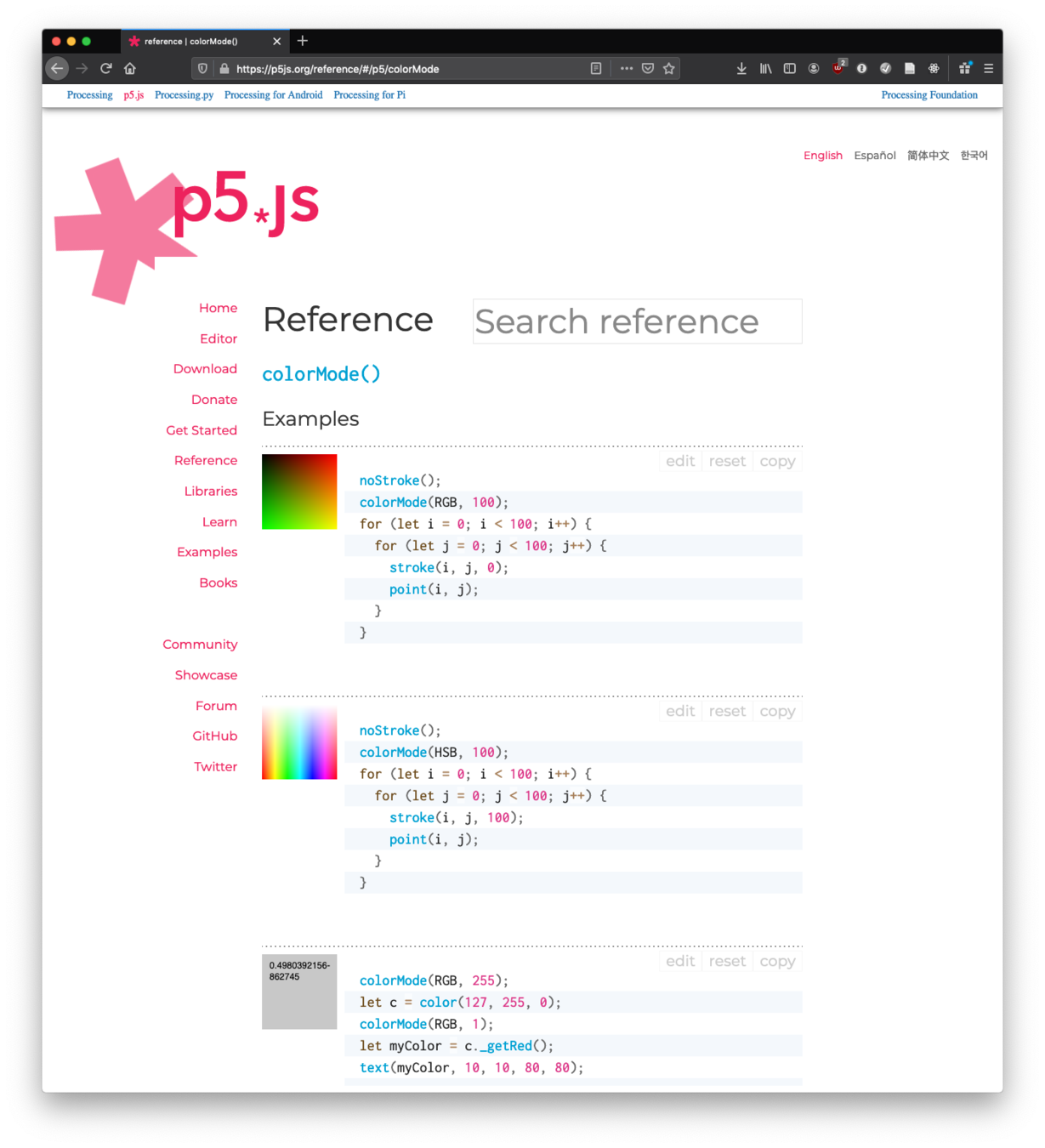This screenshot has width=1045, height=1148.
Task: Open the Community page
Action: click(200, 645)
